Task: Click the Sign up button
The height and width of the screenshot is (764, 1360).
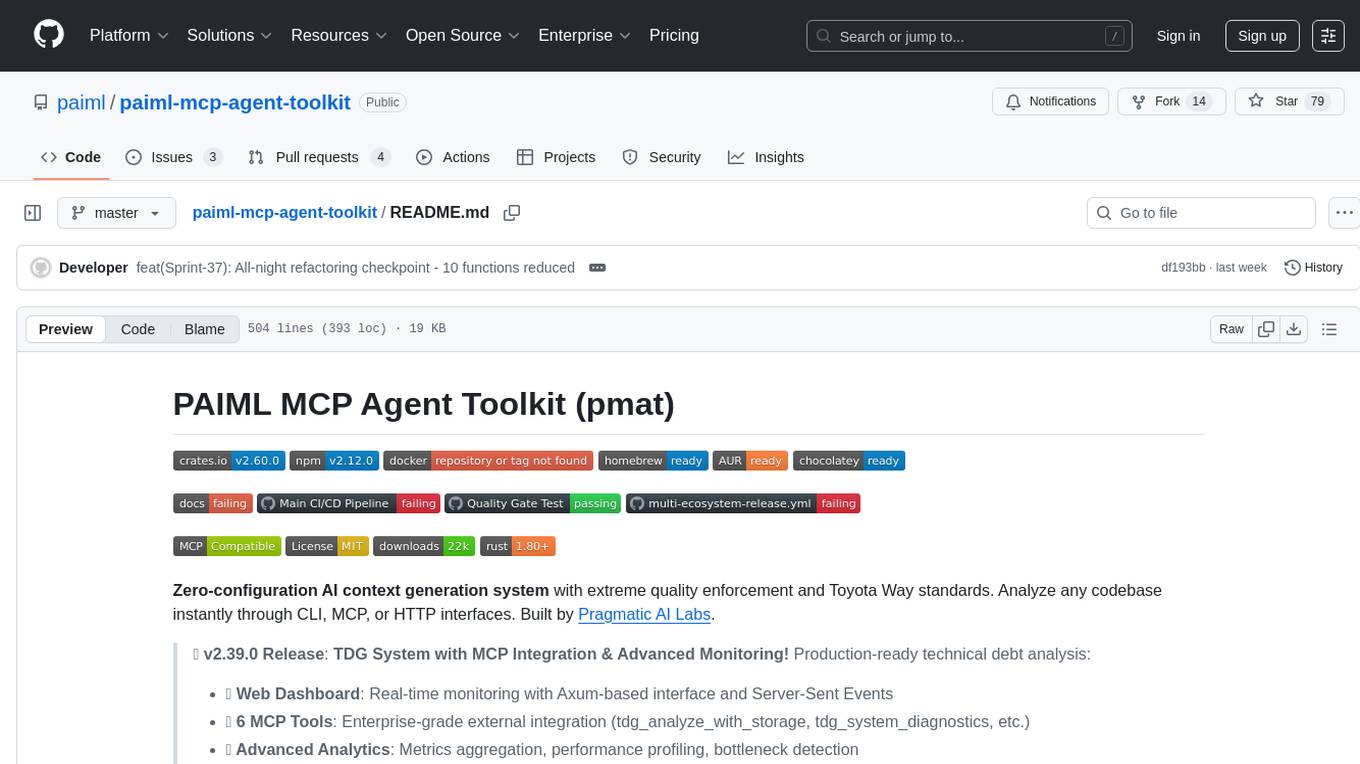Action: (1262, 35)
